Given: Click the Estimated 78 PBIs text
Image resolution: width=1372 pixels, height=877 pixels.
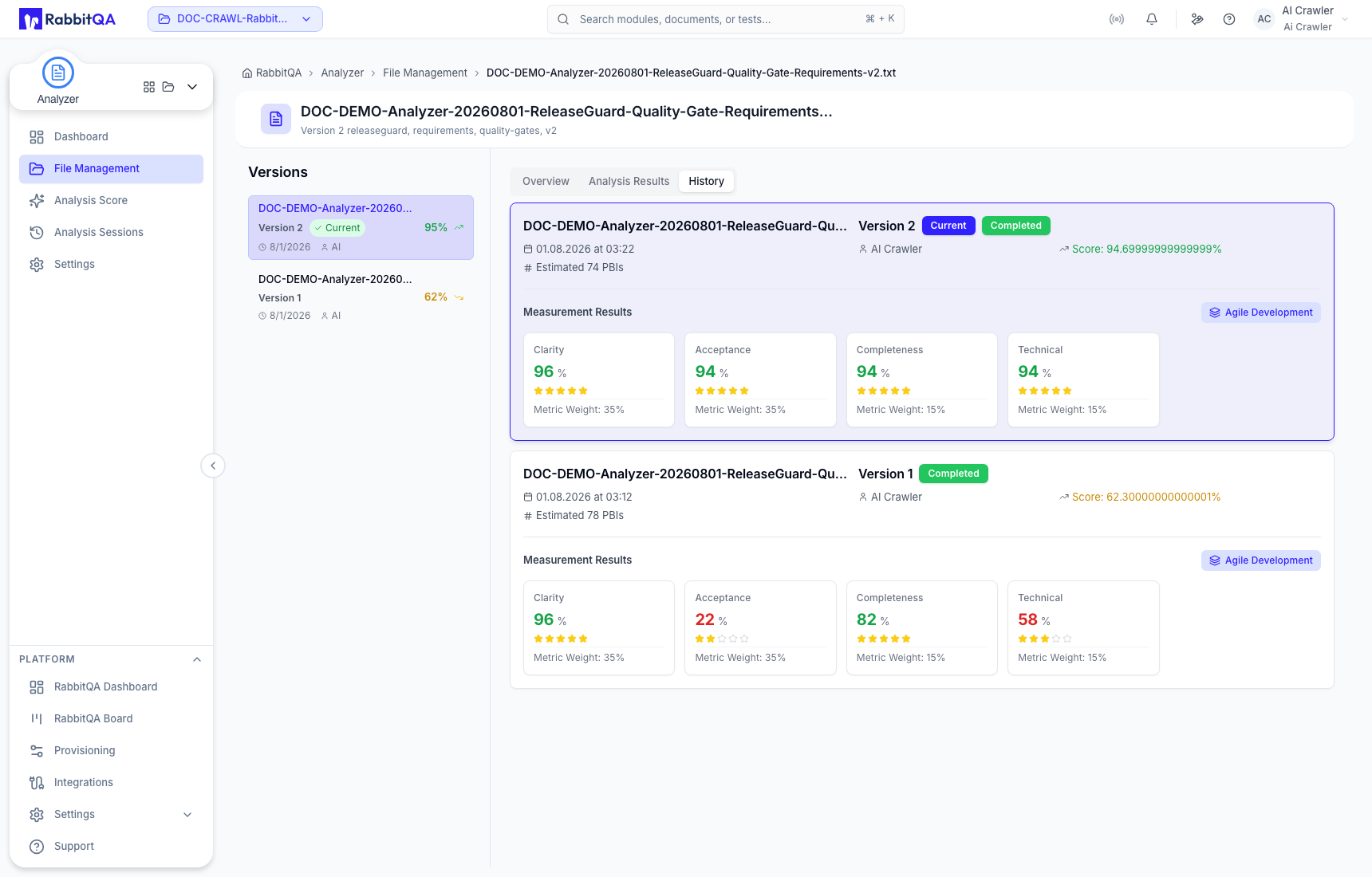Looking at the screenshot, I should 580,515.
